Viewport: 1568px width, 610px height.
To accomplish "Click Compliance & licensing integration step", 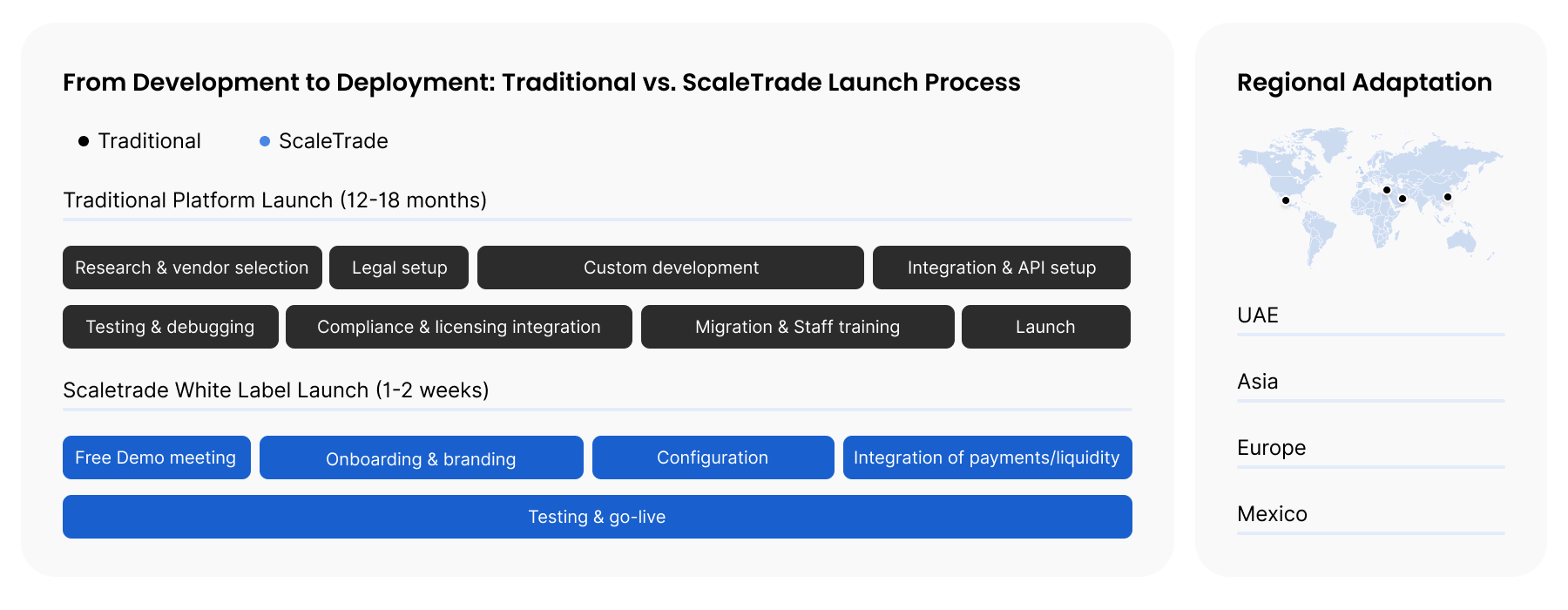I will (458, 327).
